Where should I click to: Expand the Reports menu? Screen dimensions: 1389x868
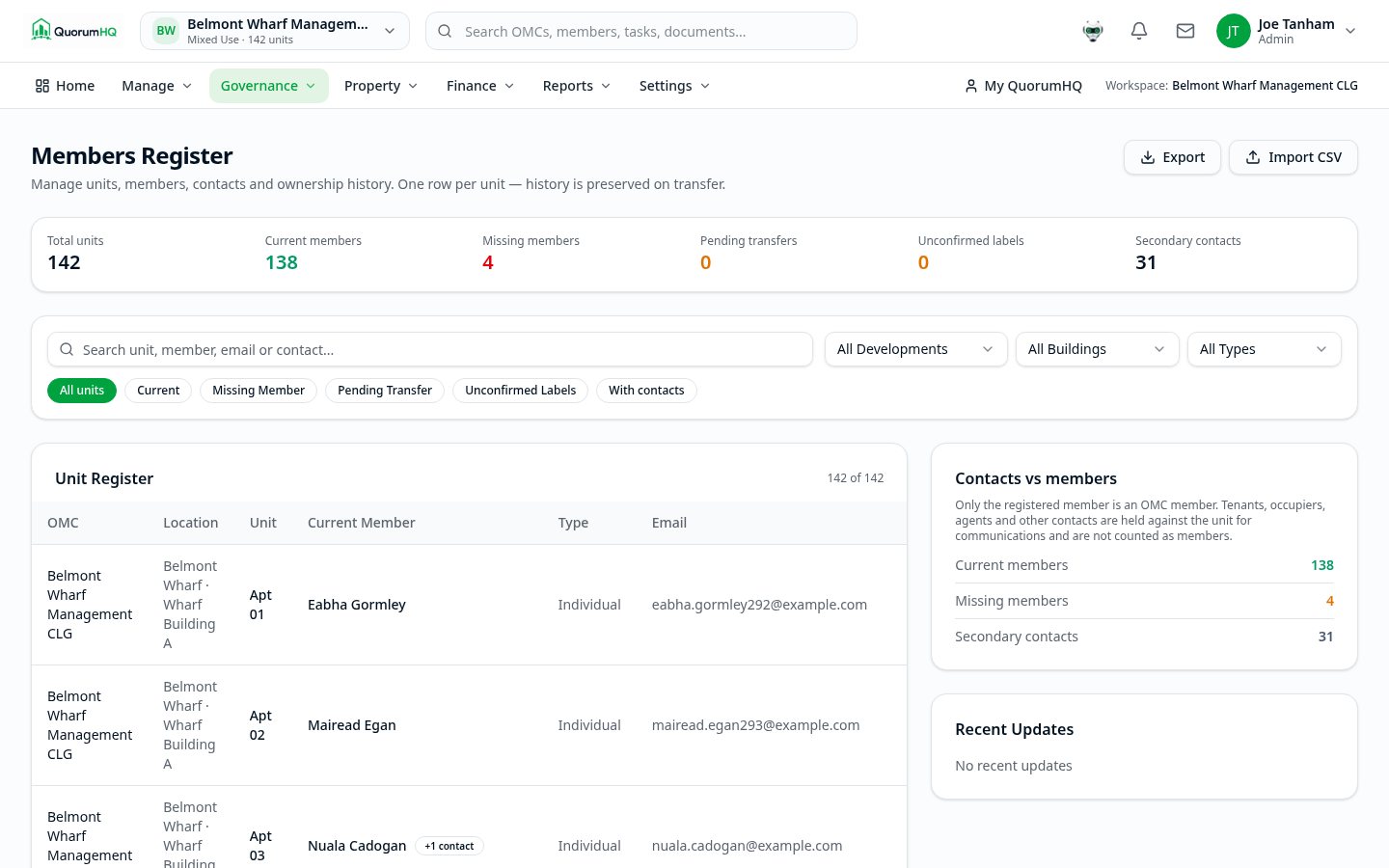coord(577,86)
